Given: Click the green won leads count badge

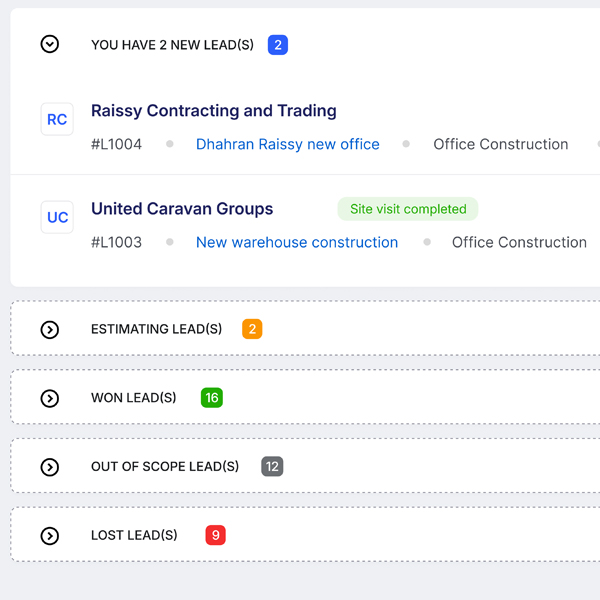Looking at the screenshot, I should pyautogui.click(x=211, y=398).
